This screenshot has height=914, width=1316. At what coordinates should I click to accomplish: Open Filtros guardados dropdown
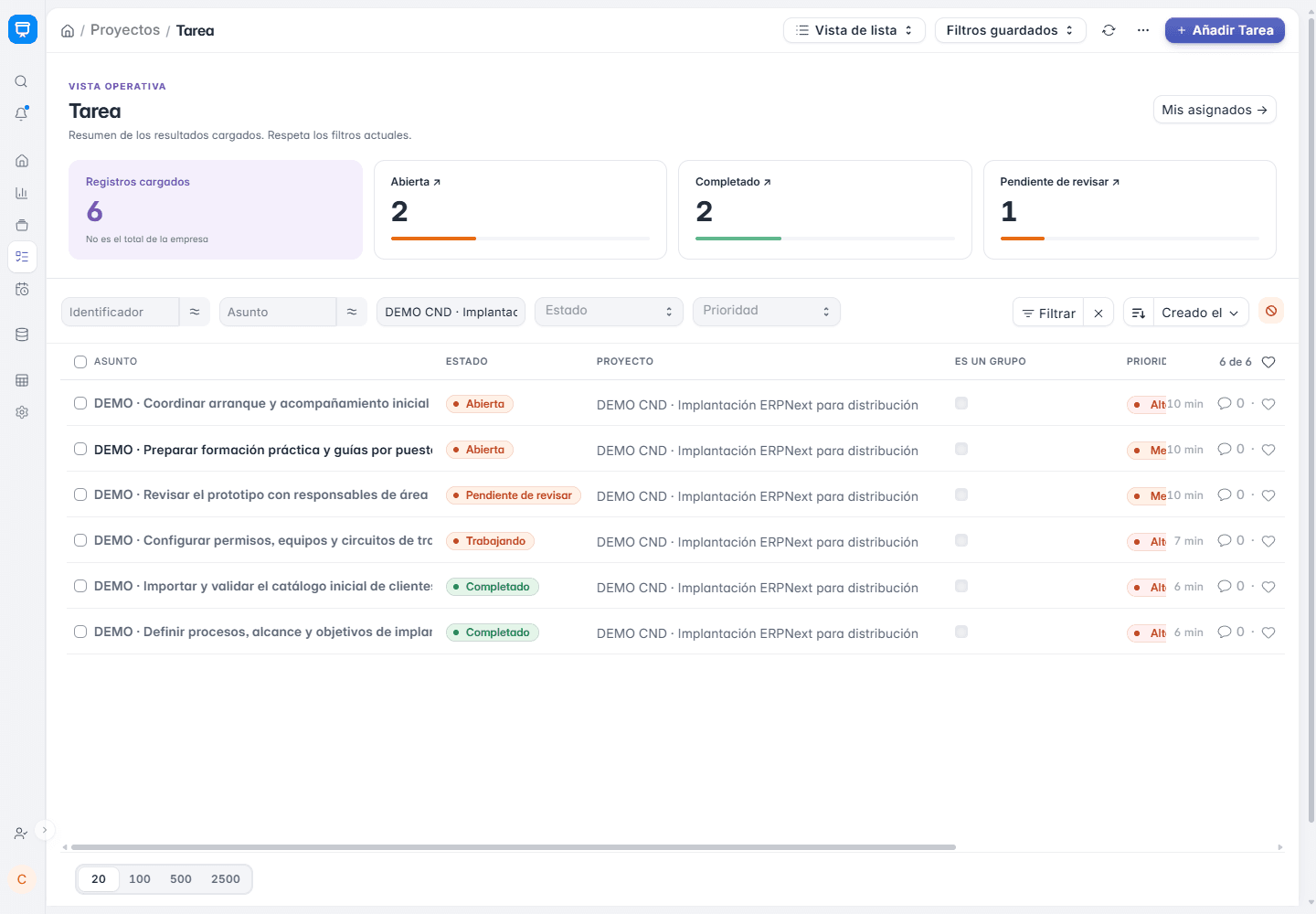pyautogui.click(x=1010, y=30)
